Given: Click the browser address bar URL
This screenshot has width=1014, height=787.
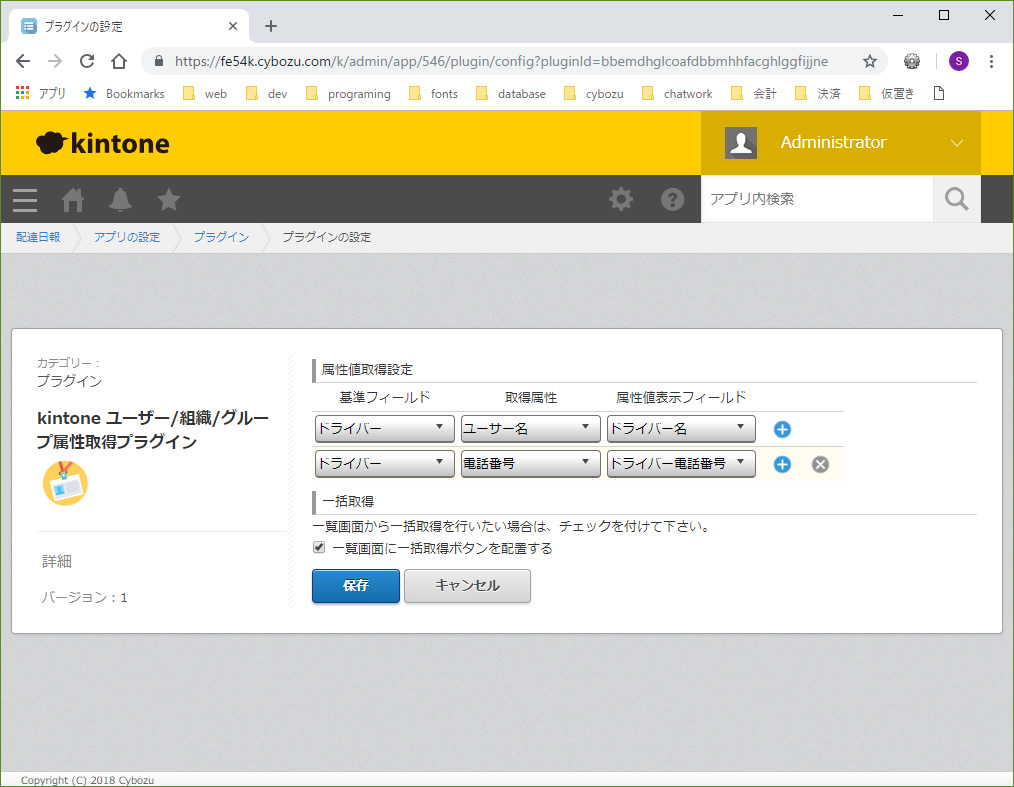Looking at the screenshot, I should coord(501,61).
